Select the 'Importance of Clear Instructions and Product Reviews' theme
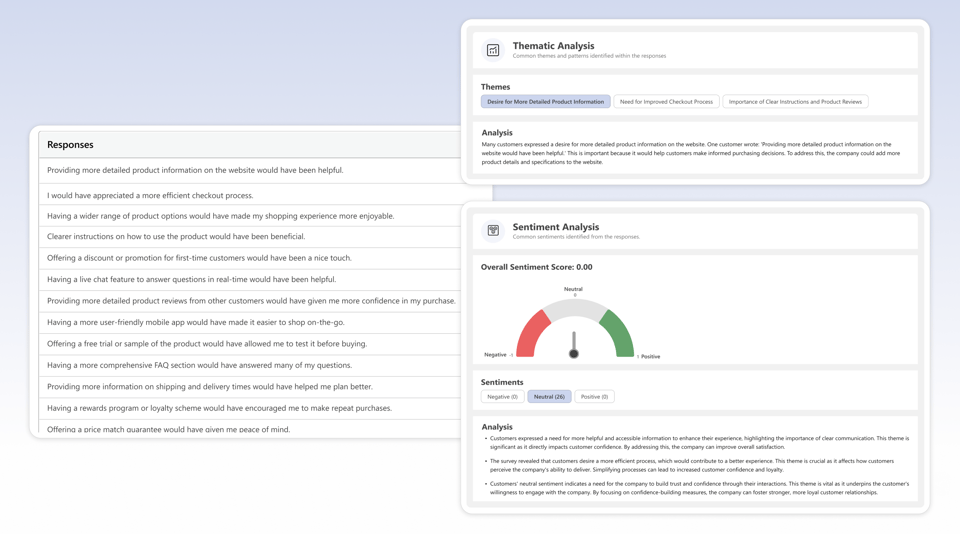Screen dimensions: 960x534 795,102
